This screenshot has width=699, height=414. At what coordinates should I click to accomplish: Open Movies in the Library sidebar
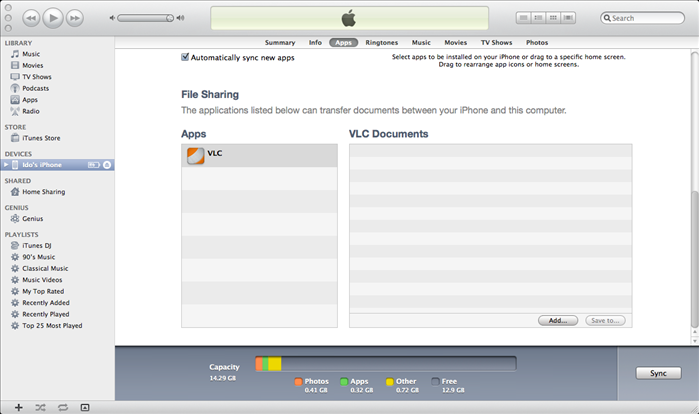point(33,66)
